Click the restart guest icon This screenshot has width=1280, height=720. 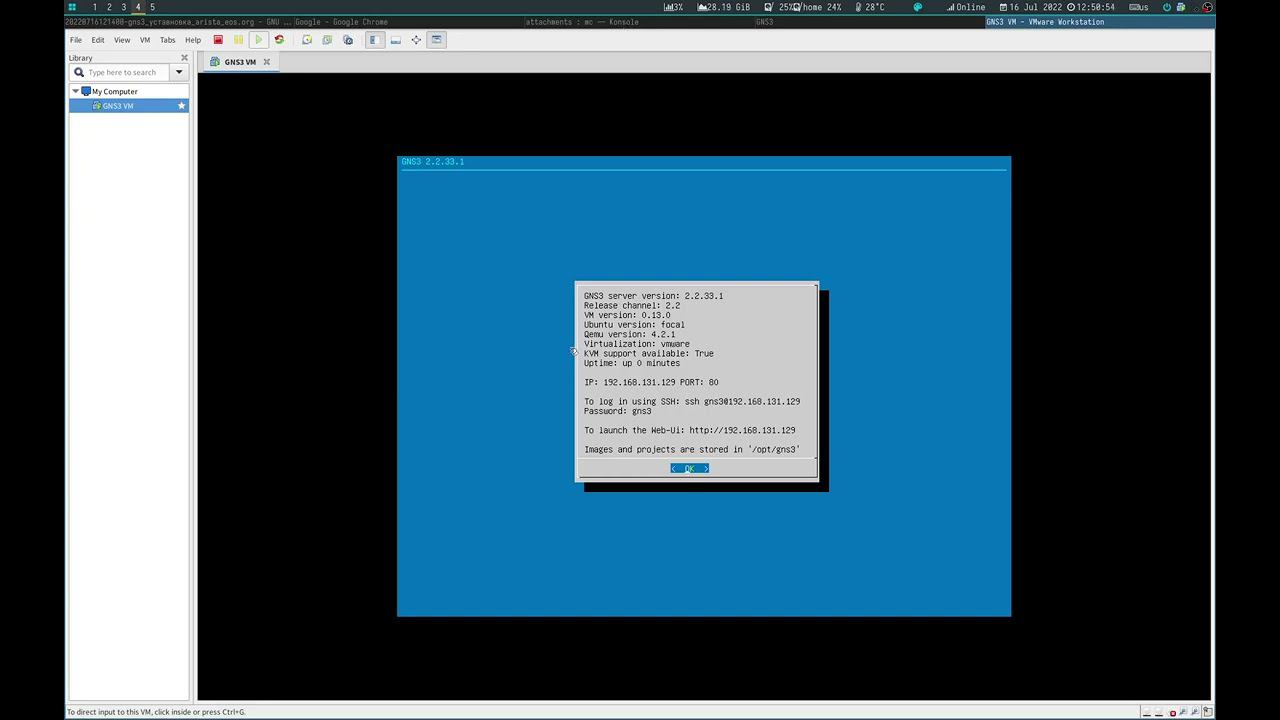pos(279,40)
